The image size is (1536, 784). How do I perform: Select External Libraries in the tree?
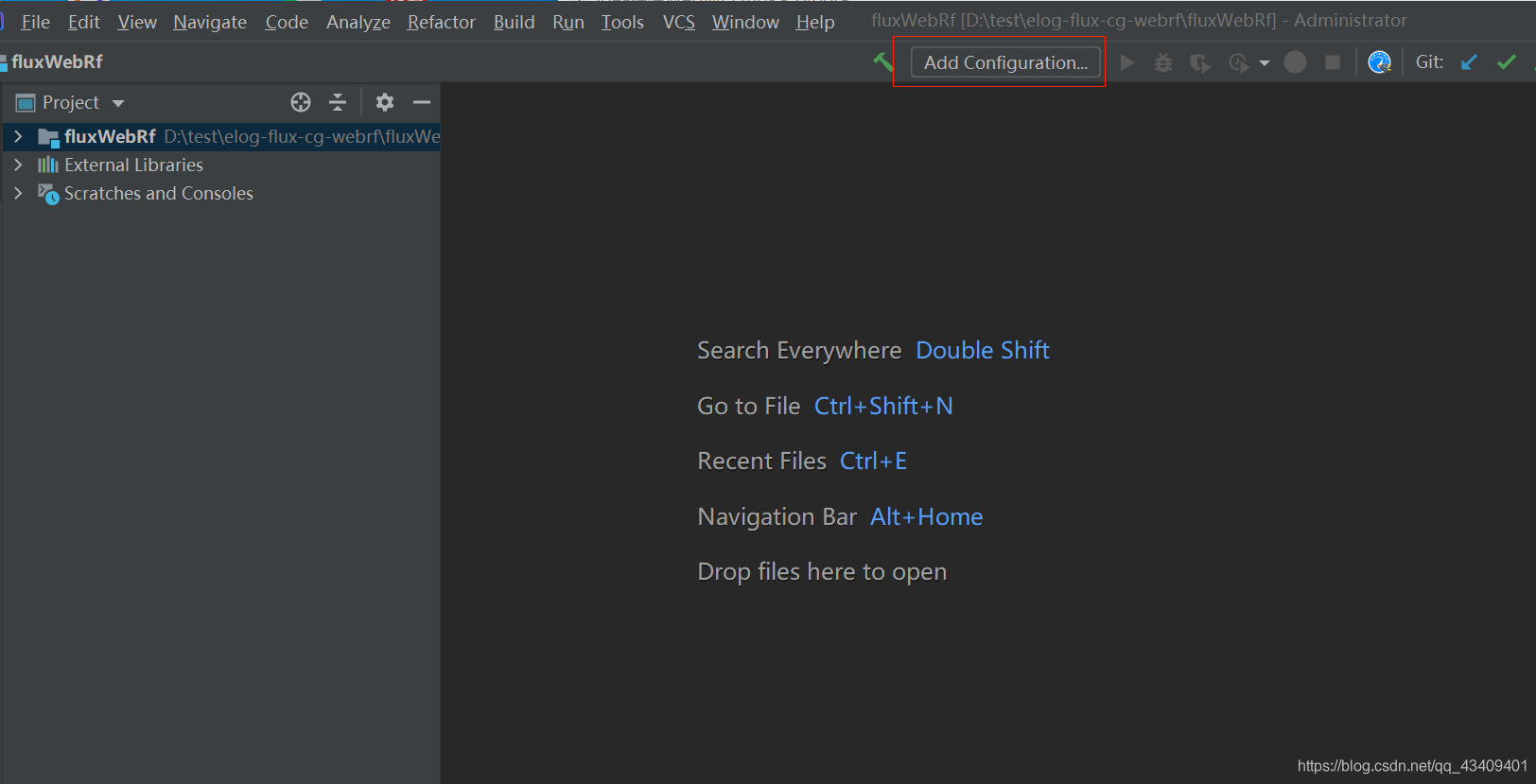point(133,165)
